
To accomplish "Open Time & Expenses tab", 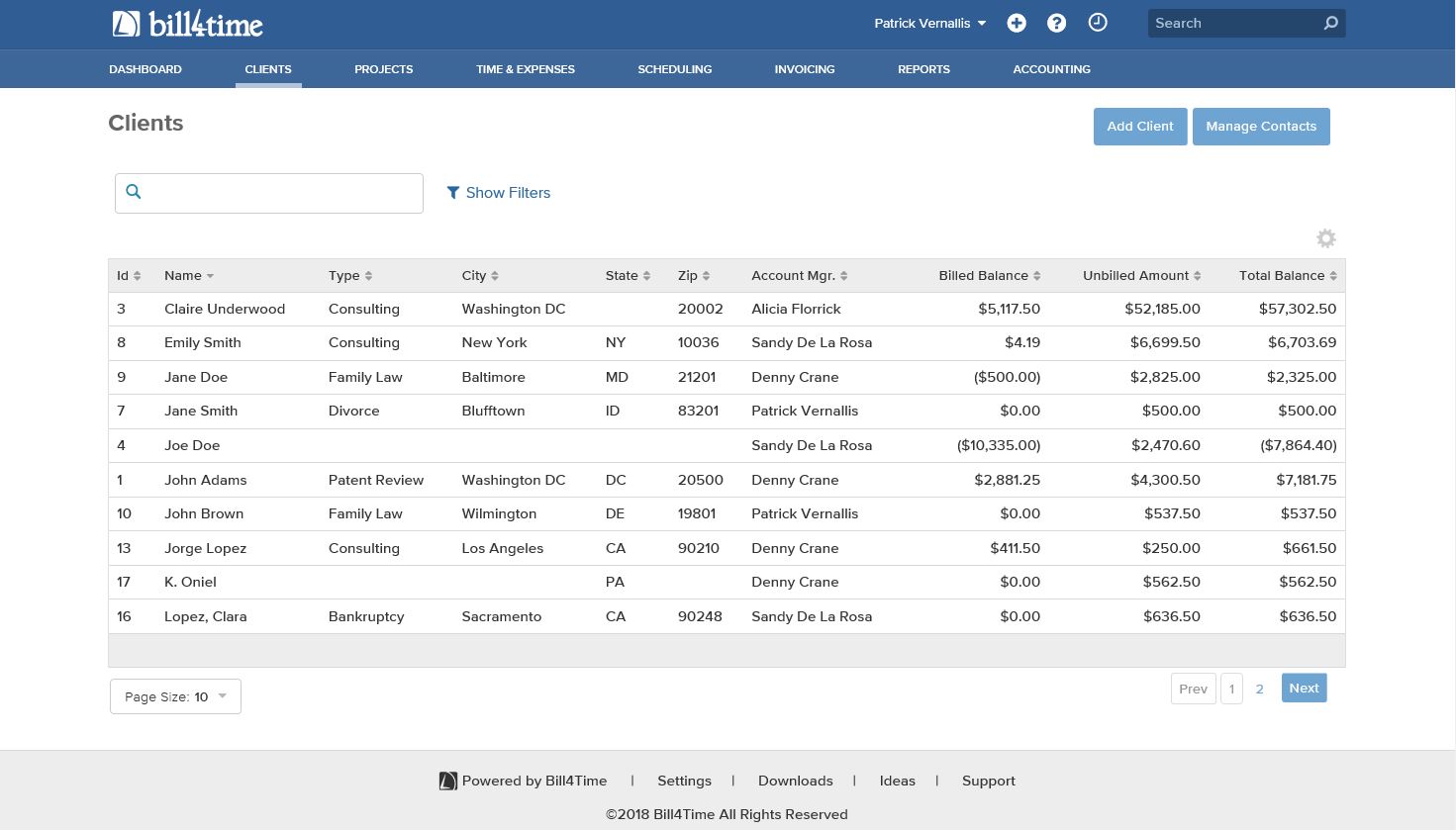I will [525, 69].
